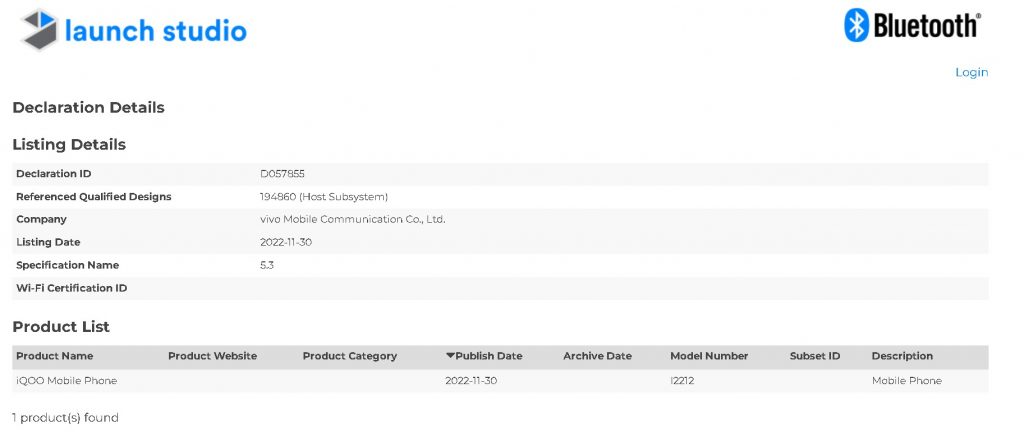Viewport: 1024px width, 443px height.
Task: Click the launch studio cube logo icon
Action: coord(39,30)
